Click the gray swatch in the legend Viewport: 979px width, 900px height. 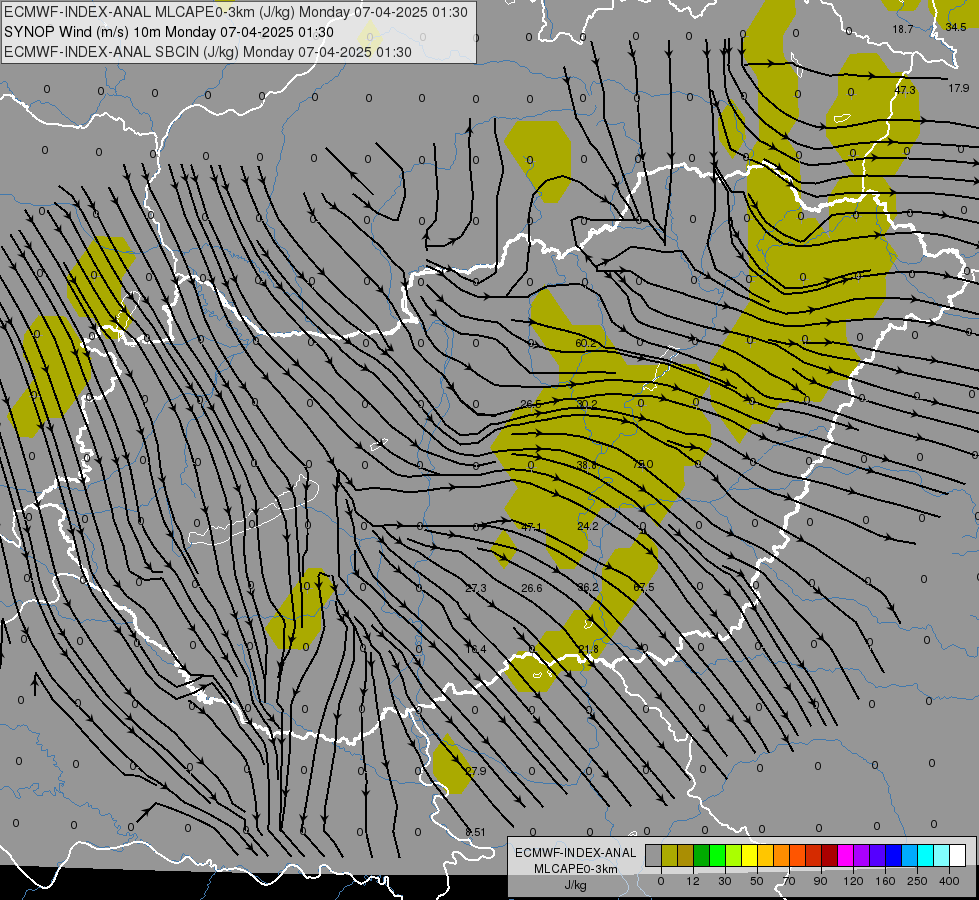(x=654, y=855)
